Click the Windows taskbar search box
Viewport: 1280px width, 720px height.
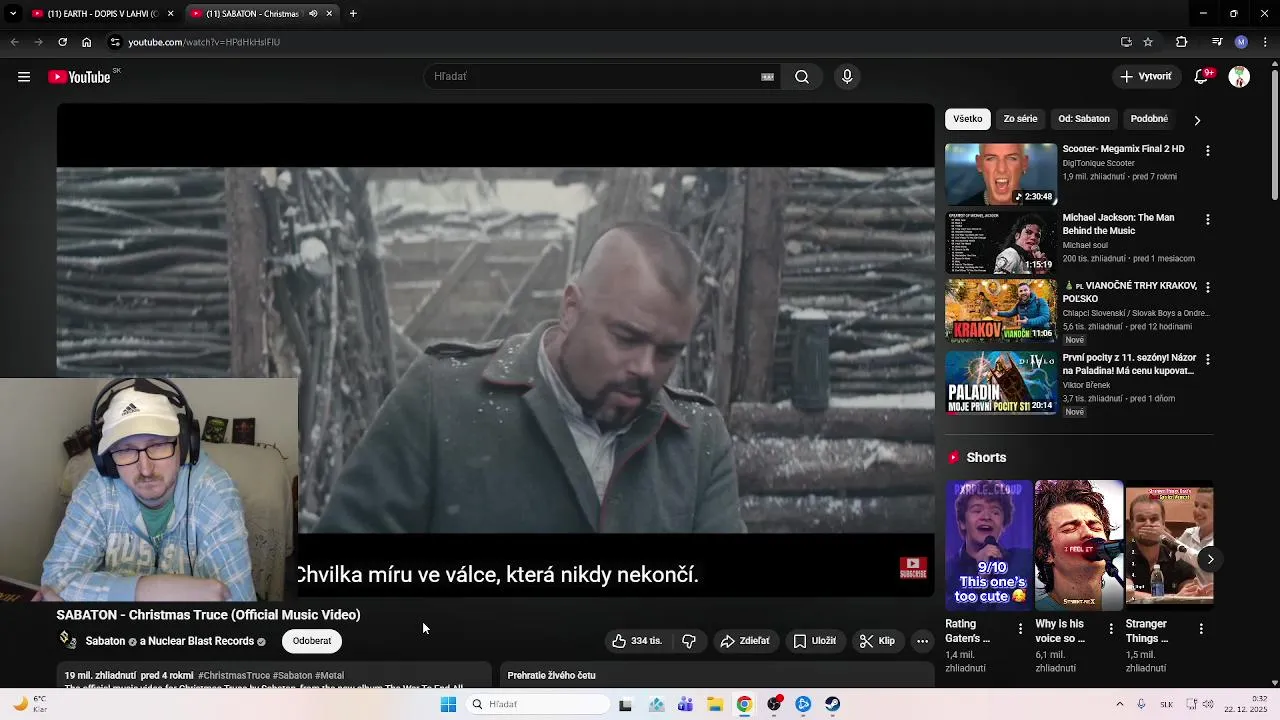pos(538,704)
